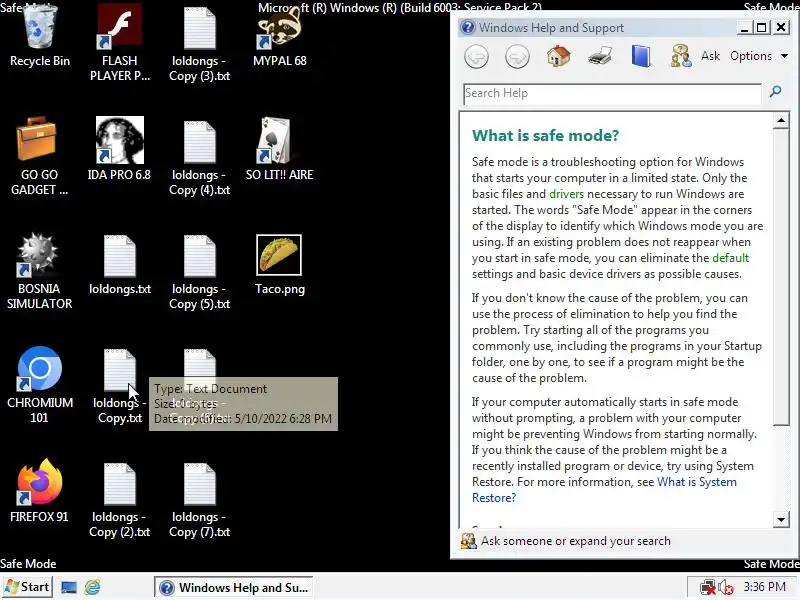Click the Search Help input field
The width and height of the screenshot is (800, 600).
pyautogui.click(x=612, y=94)
